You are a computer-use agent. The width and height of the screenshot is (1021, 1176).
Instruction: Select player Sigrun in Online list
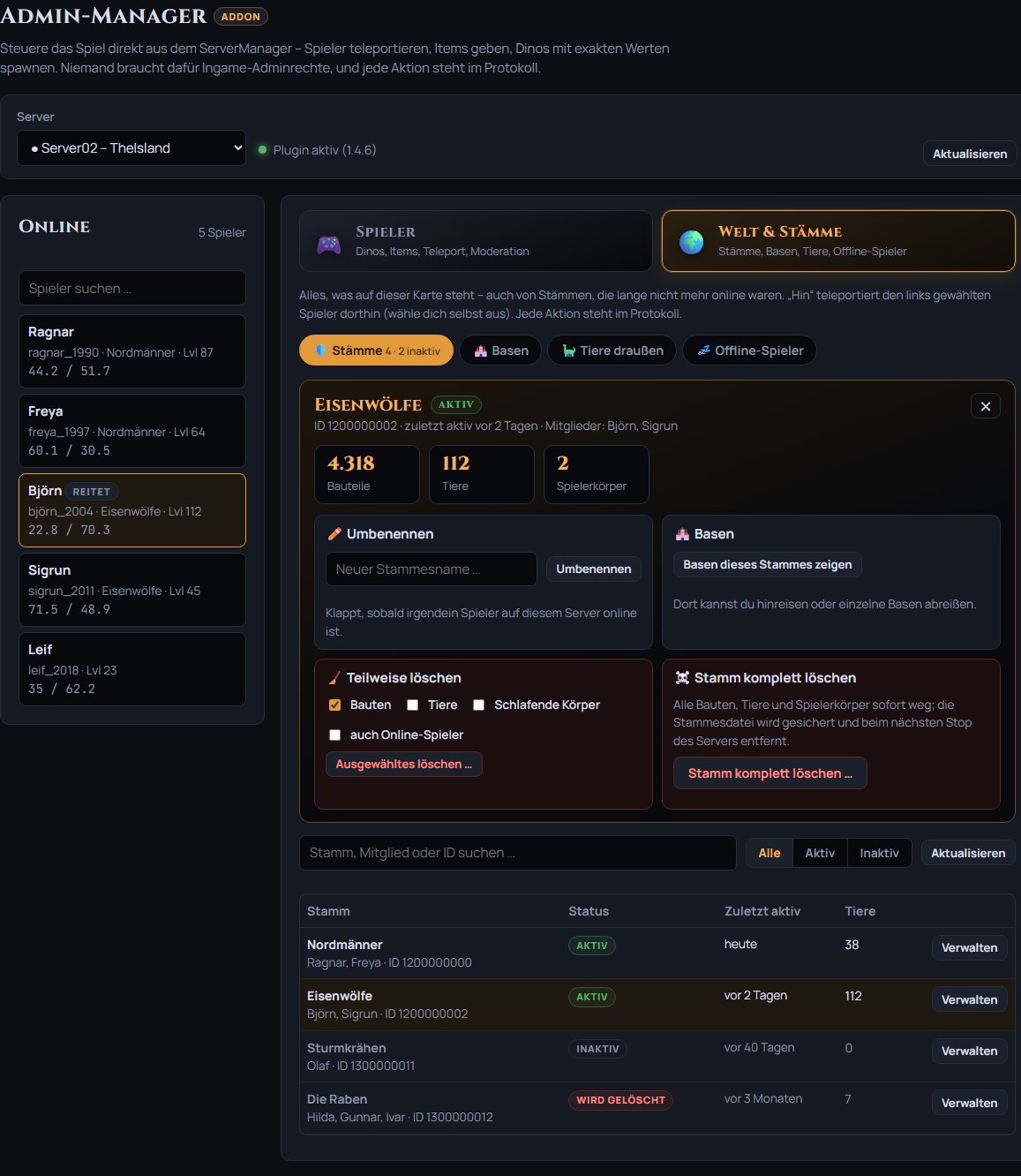[x=132, y=590]
